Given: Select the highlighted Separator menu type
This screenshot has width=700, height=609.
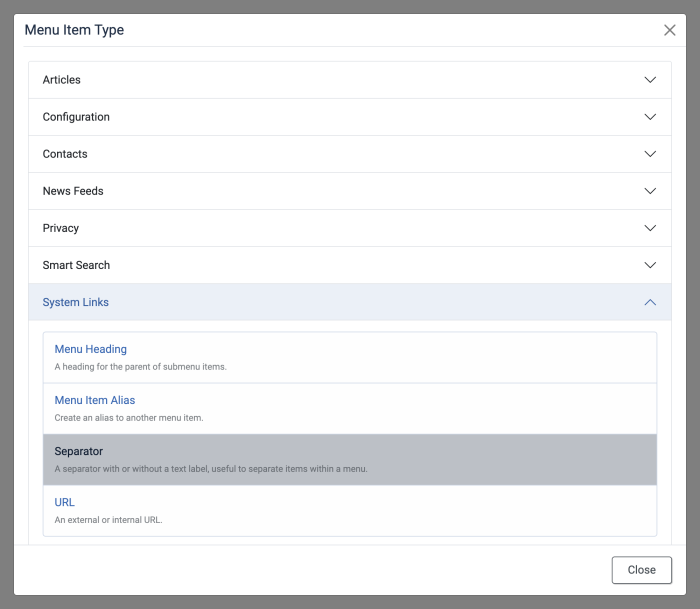Looking at the screenshot, I should coord(79,452).
